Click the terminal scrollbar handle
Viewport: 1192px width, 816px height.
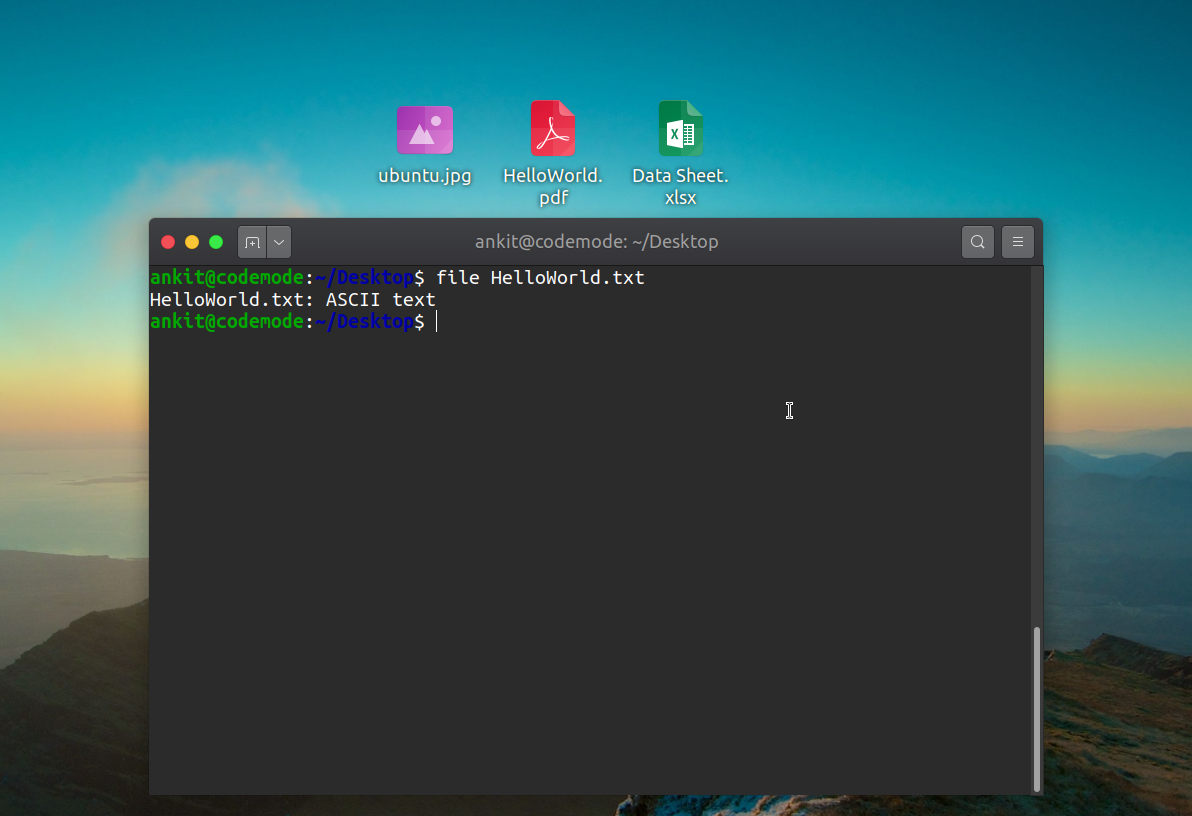(1037, 708)
